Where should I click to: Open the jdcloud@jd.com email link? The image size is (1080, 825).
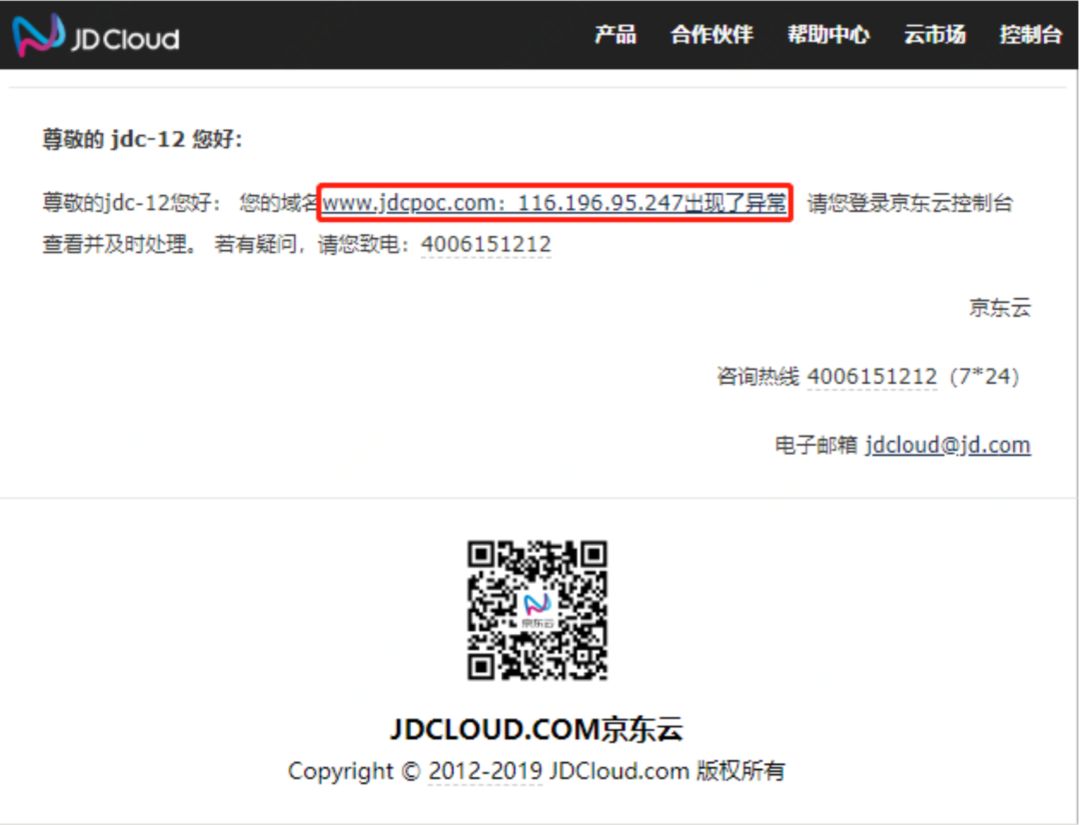click(x=948, y=445)
